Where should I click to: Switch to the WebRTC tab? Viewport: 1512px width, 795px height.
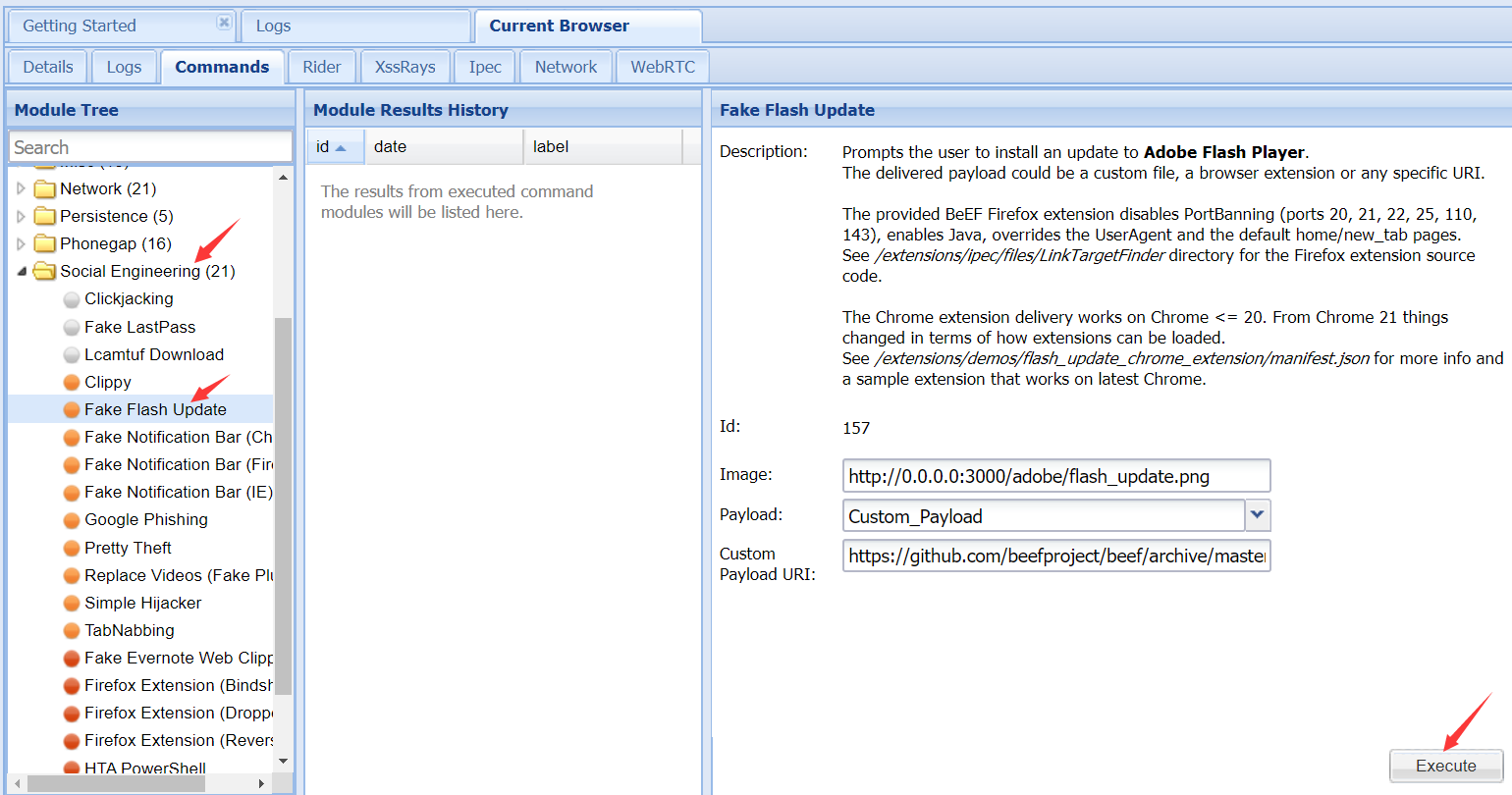click(x=663, y=67)
